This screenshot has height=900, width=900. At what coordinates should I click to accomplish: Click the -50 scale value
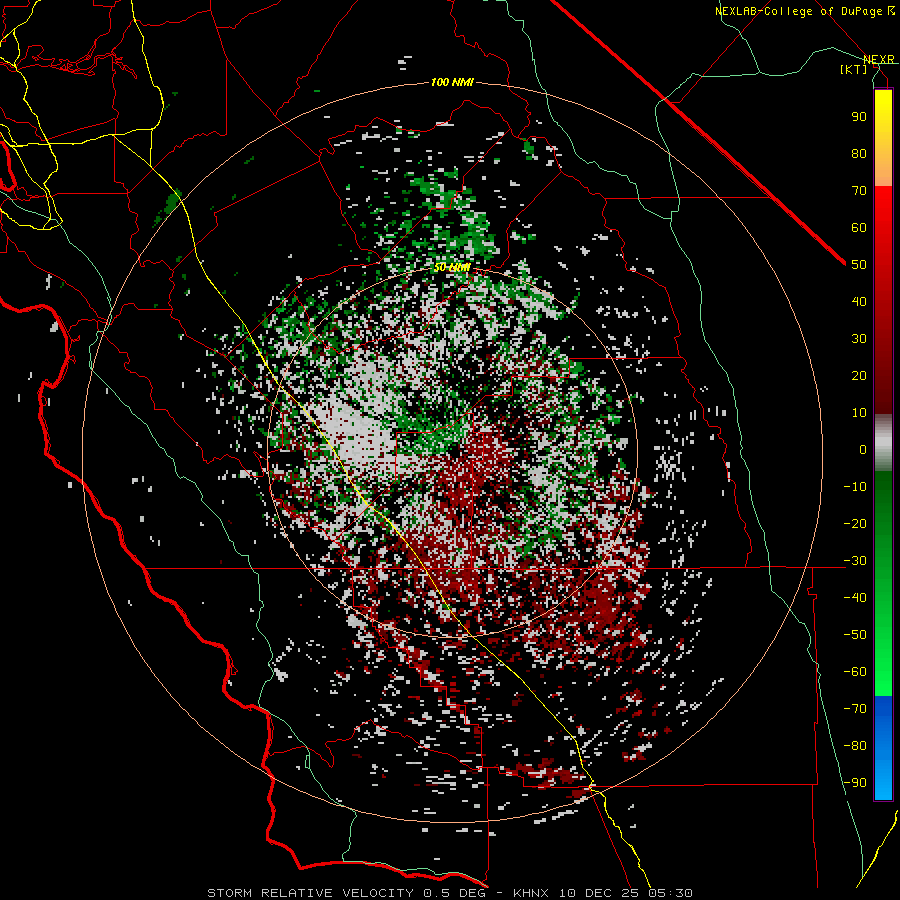(855, 635)
